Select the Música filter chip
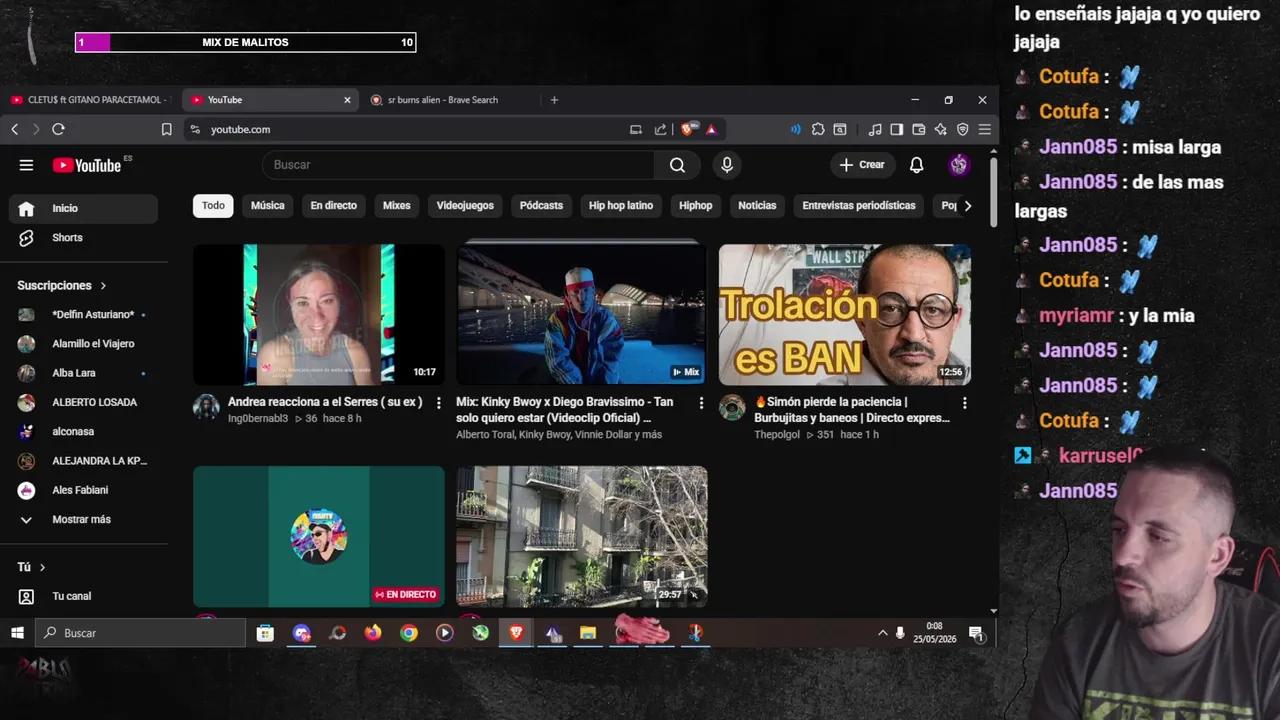Viewport: 1280px width, 720px height. pos(267,205)
